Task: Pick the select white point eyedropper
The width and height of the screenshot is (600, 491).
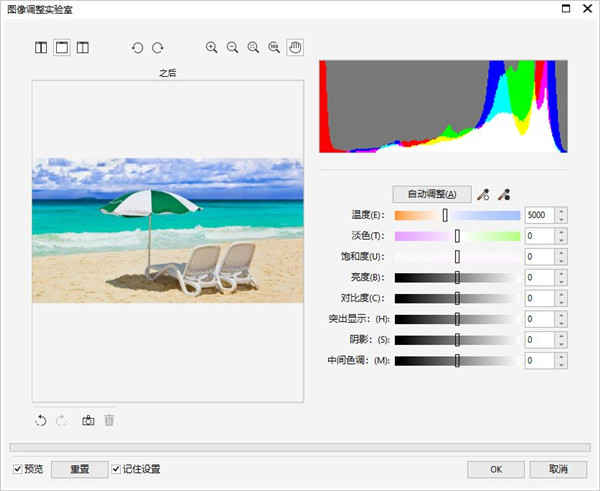Action: pyautogui.click(x=483, y=195)
